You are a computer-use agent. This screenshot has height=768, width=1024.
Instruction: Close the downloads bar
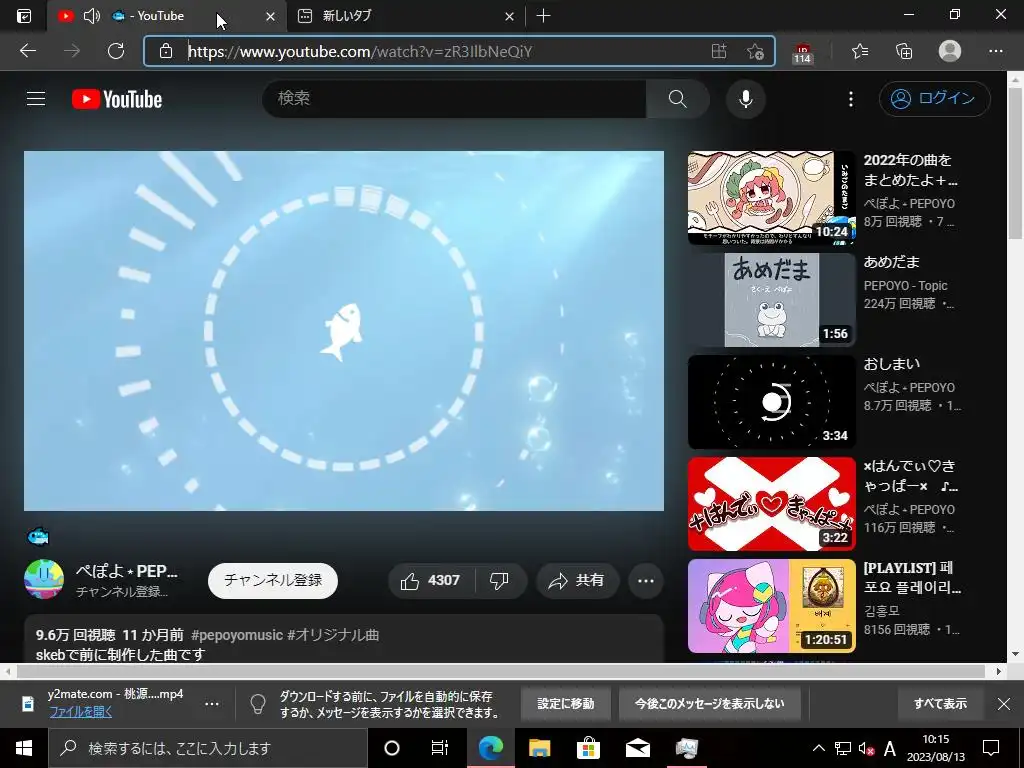click(x=1004, y=703)
